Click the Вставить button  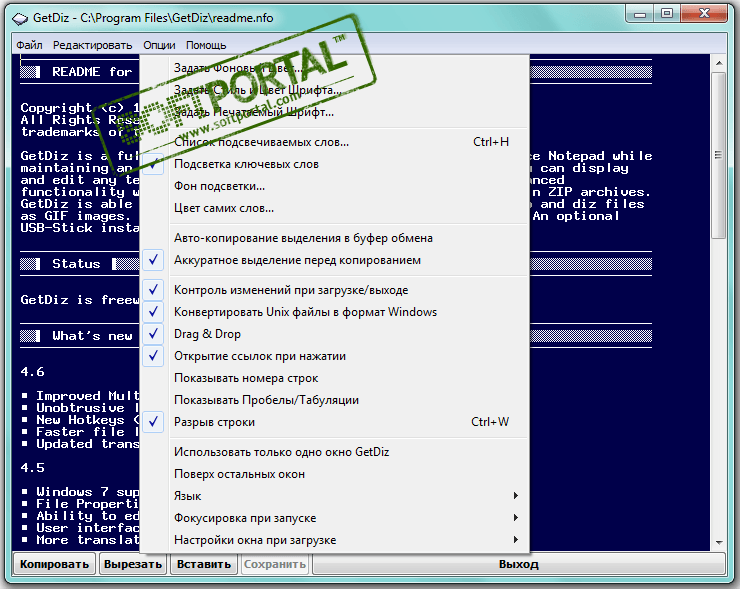tap(204, 564)
